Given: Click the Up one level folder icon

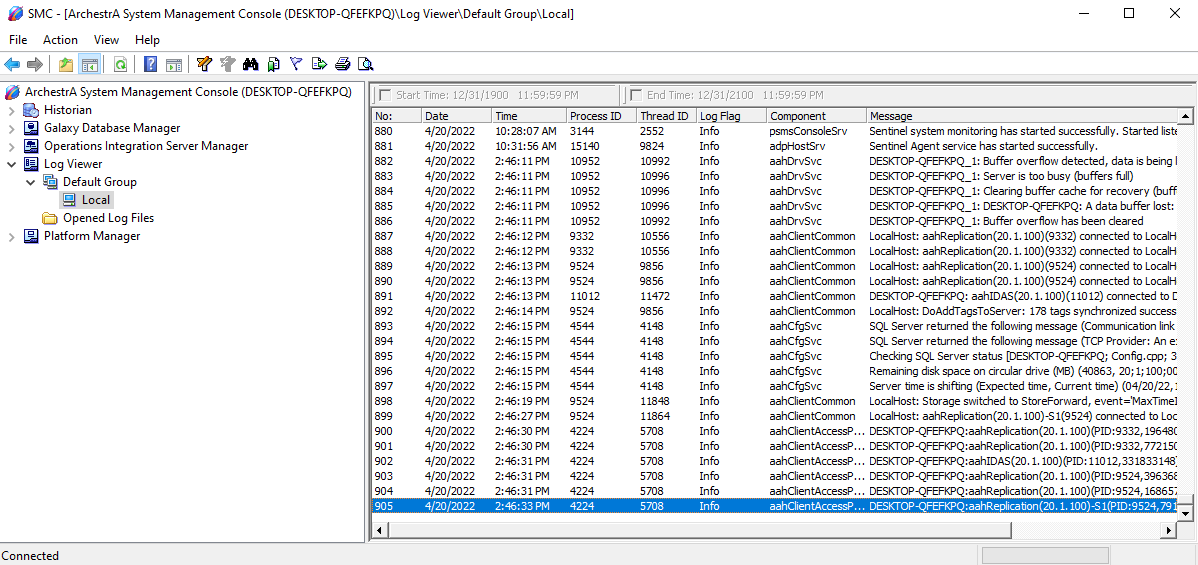Looking at the screenshot, I should pyautogui.click(x=66, y=64).
